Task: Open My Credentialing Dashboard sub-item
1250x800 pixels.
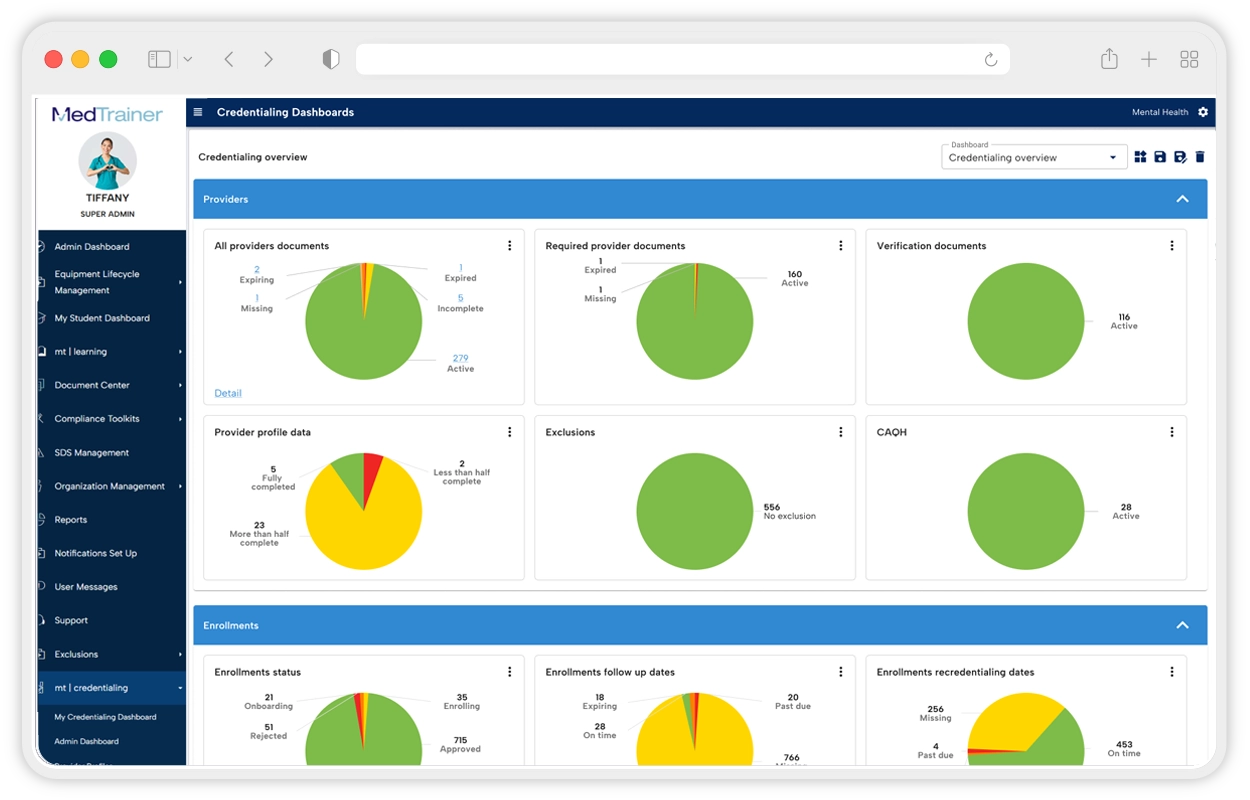Action: point(105,717)
